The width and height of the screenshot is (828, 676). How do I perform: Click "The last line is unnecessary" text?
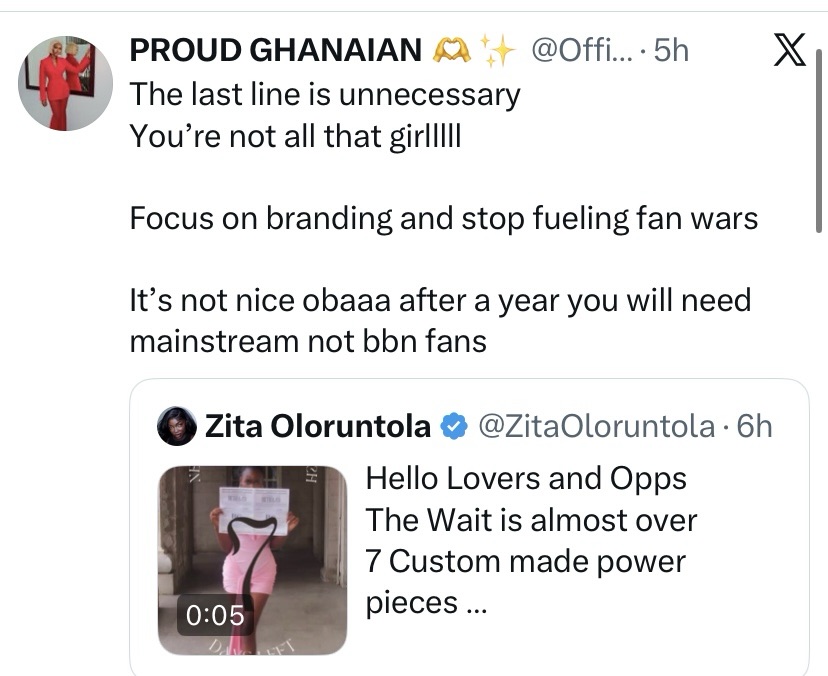325,94
